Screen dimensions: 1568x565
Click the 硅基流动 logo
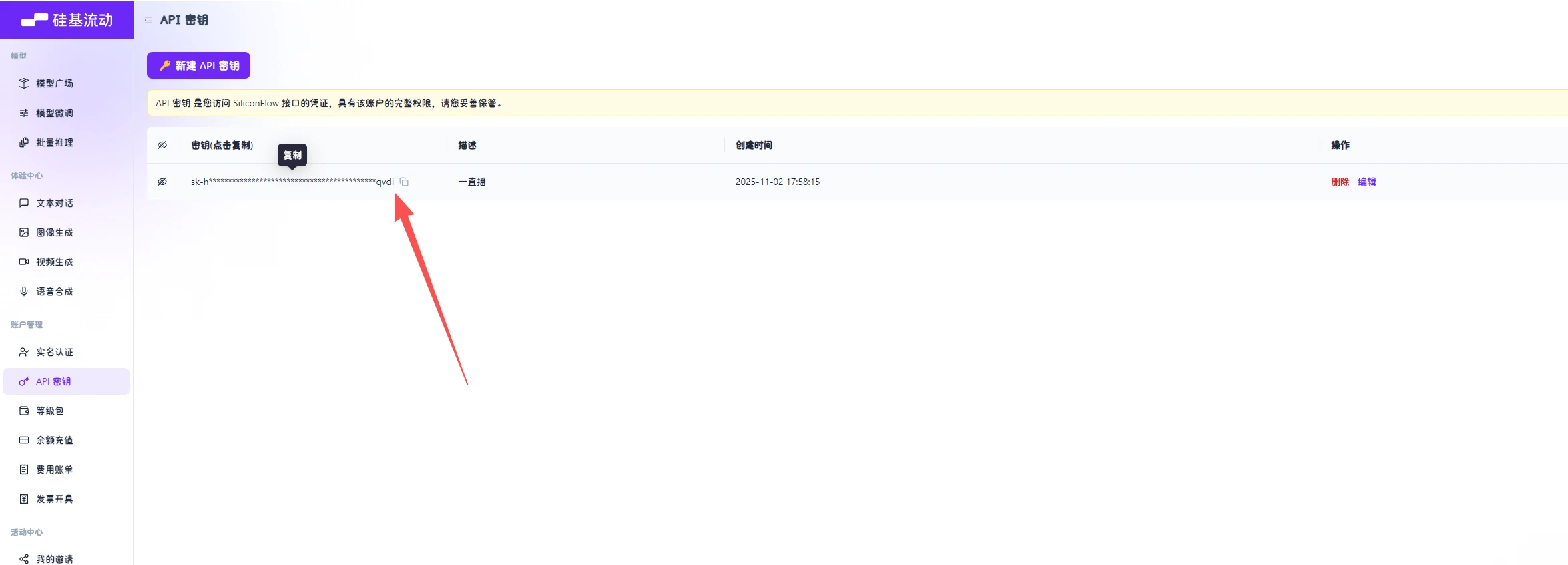(67, 20)
